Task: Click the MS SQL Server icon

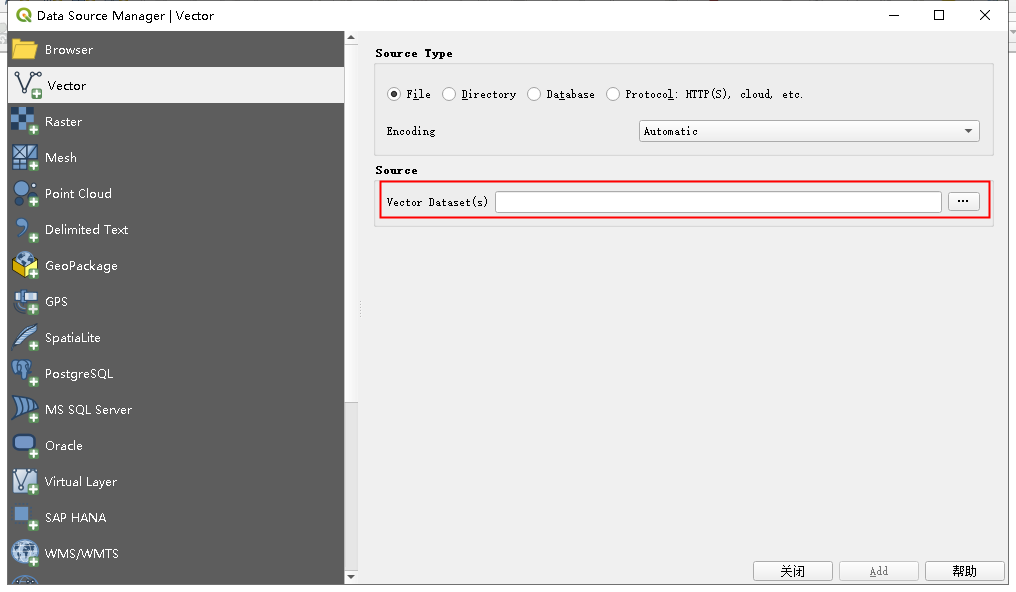Action: (25, 409)
